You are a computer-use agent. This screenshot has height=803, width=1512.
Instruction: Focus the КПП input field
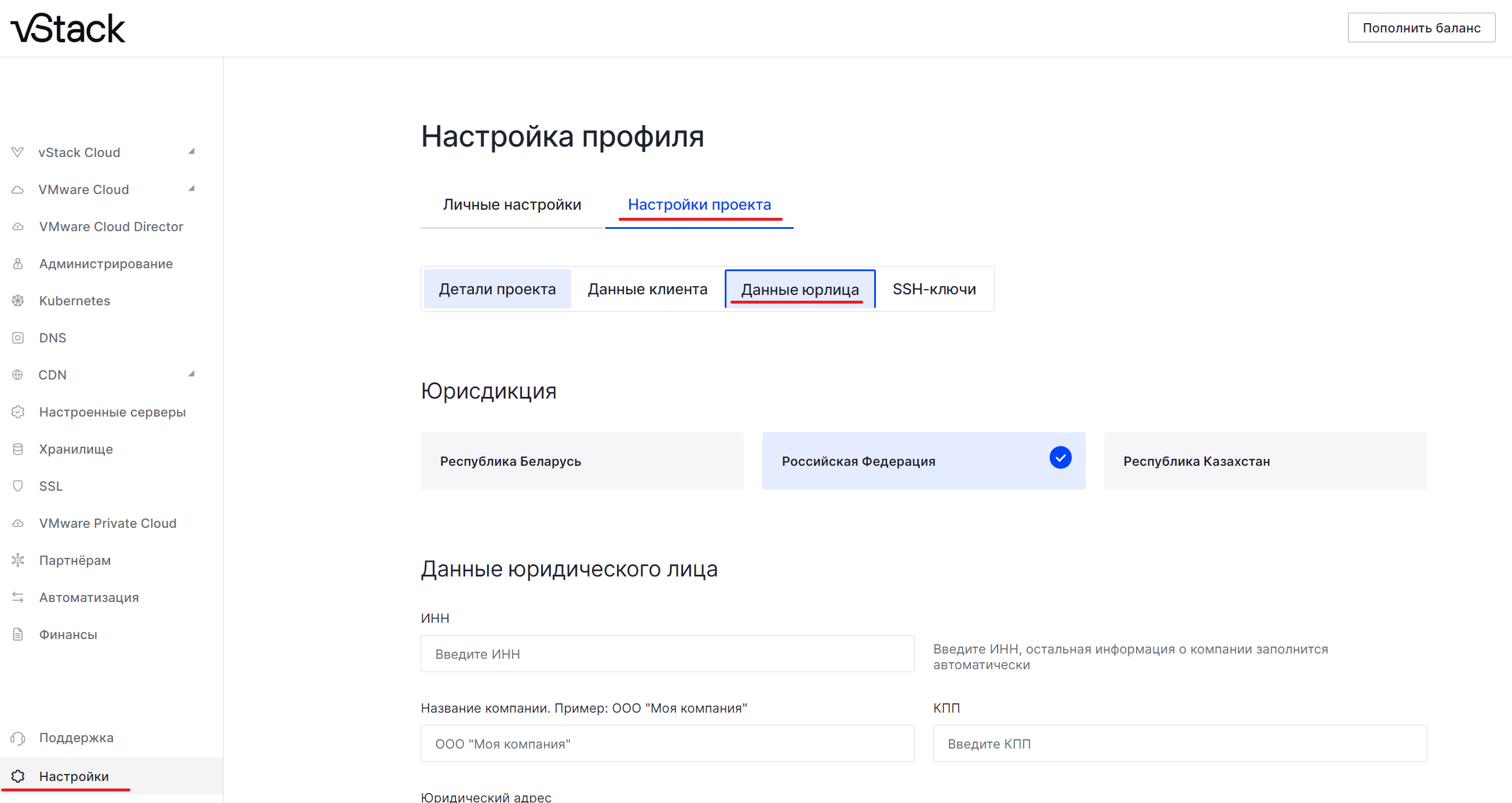[1180, 743]
